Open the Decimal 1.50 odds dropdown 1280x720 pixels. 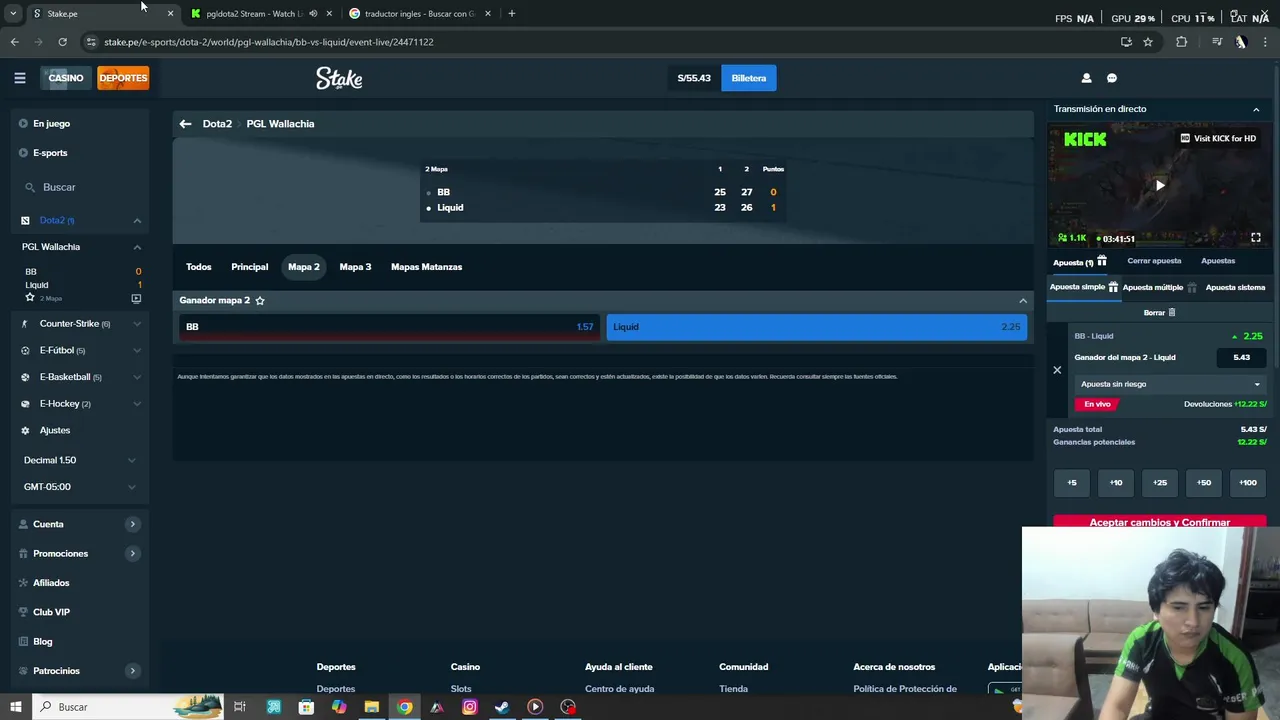80,460
